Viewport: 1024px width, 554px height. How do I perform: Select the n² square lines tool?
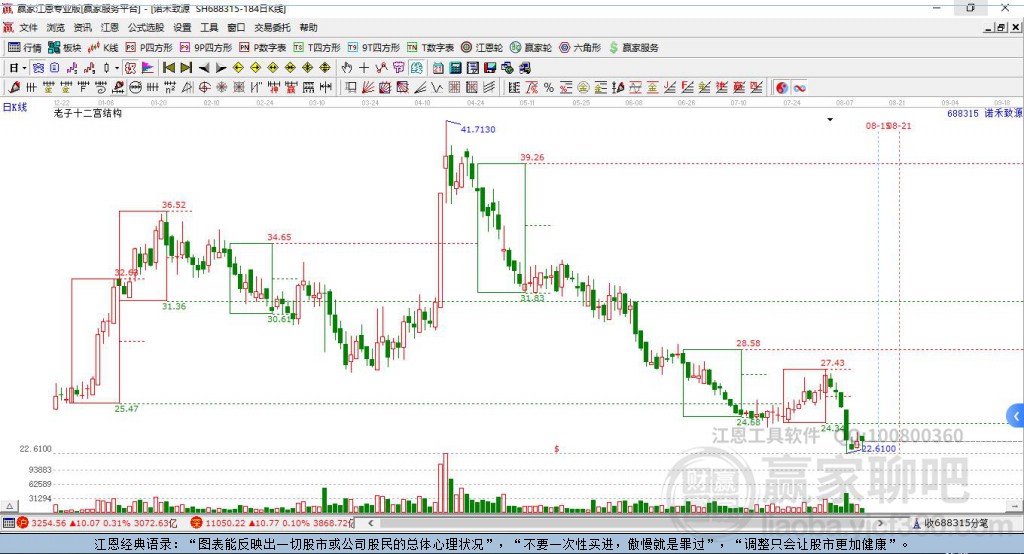pos(170,88)
